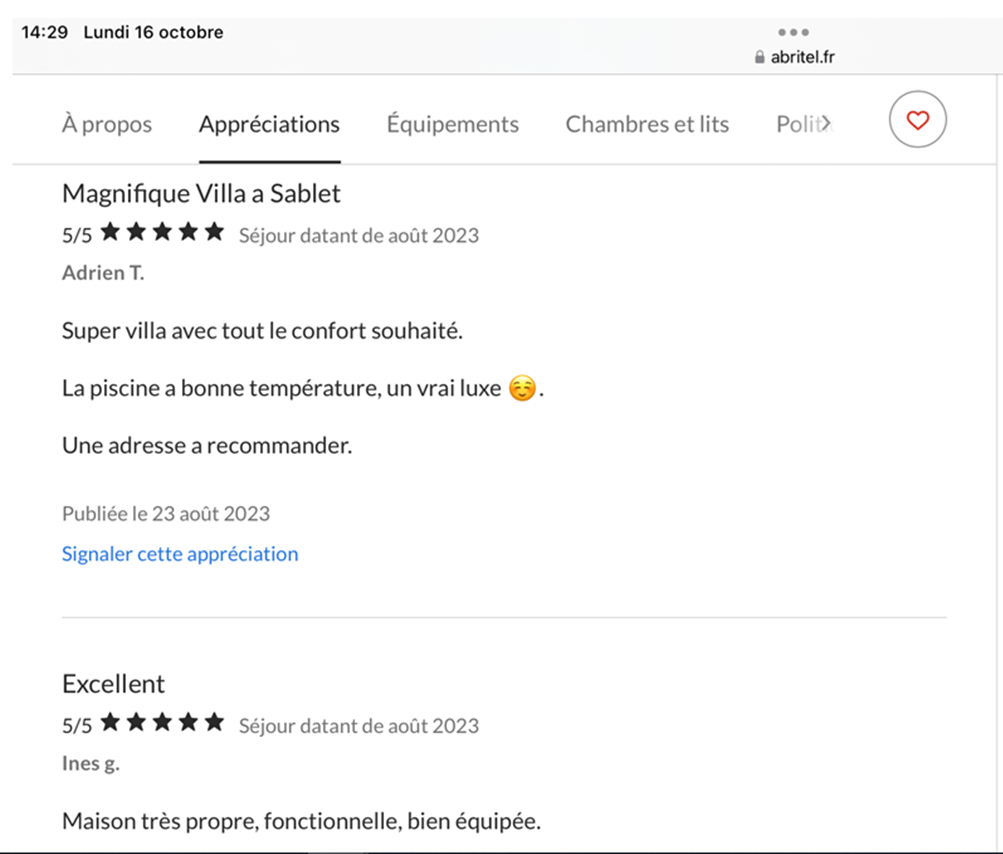
Task: Save listing with the heart icon
Action: pyautogui.click(x=917, y=120)
